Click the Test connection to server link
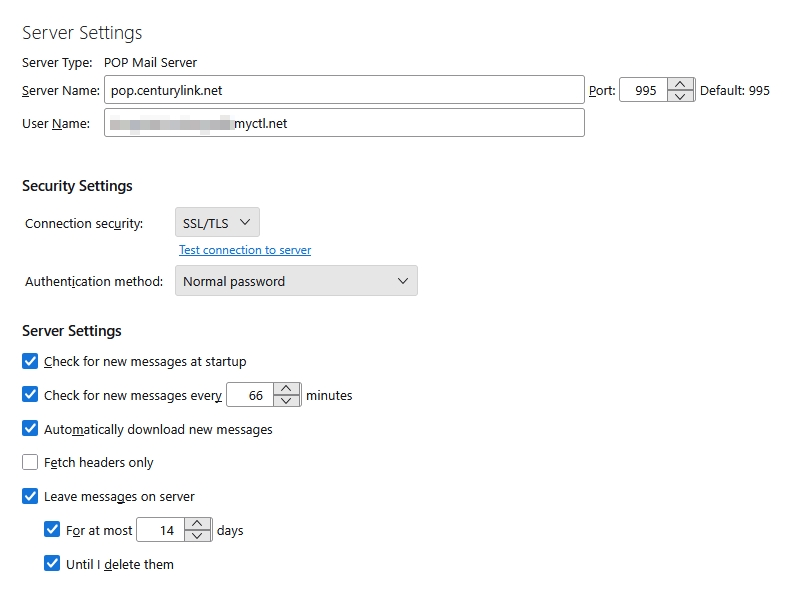This screenshot has height=594, width=798. [x=245, y=250]
